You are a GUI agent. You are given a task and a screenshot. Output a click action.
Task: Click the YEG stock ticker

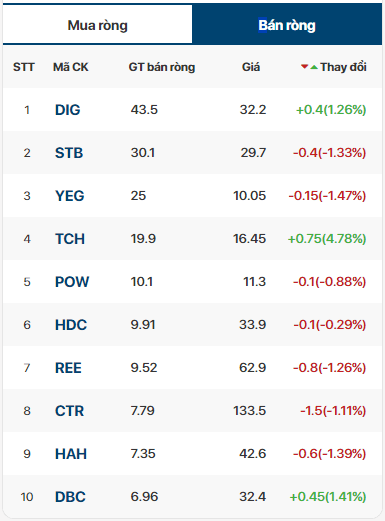[70, 196]
